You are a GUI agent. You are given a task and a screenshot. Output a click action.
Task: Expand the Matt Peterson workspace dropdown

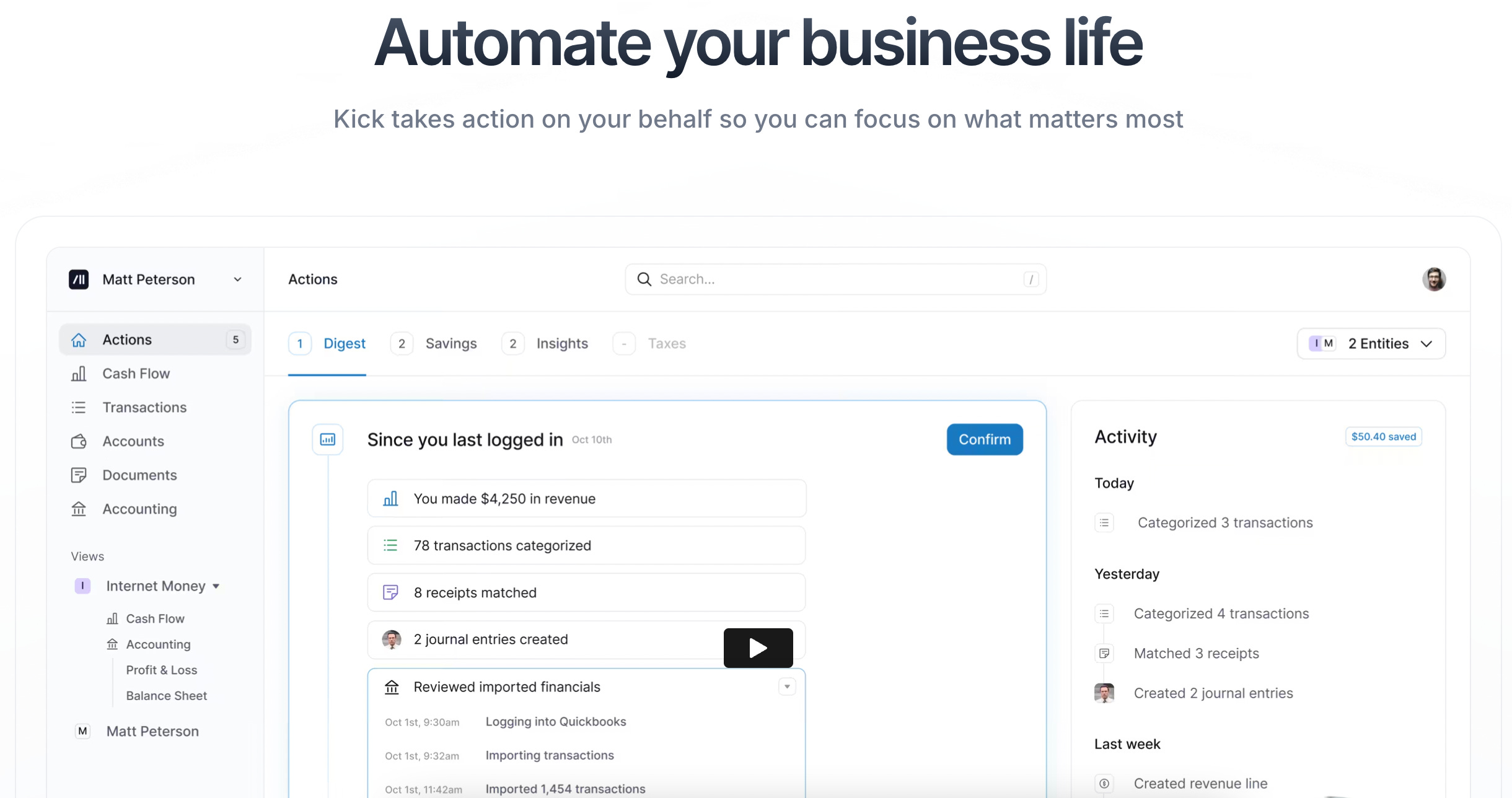coord(237,279)
